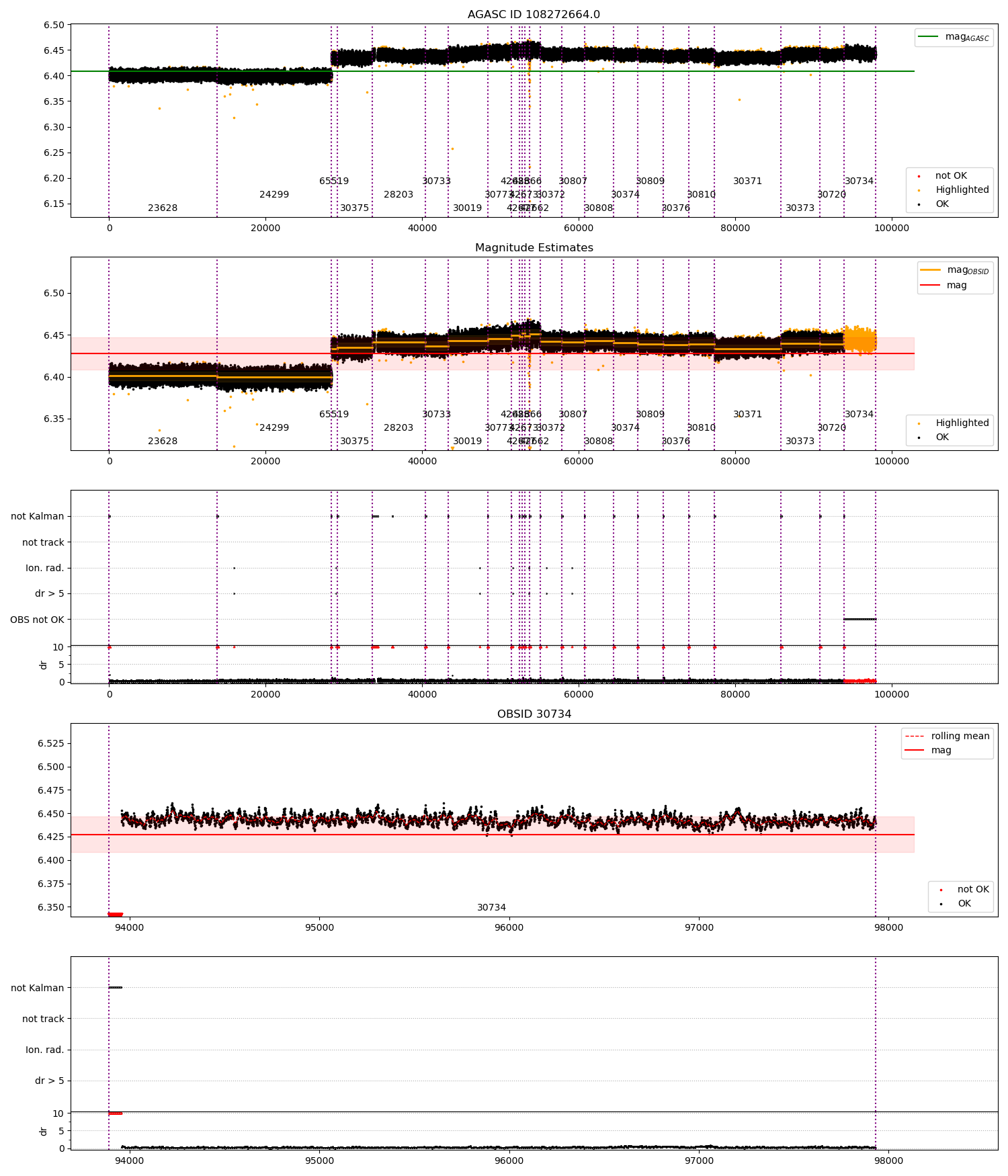Click obsid label 30734 in AGASC ID plot
Image resolution: width=1008 pixels, height=1176 pixels.
(859, 181)
